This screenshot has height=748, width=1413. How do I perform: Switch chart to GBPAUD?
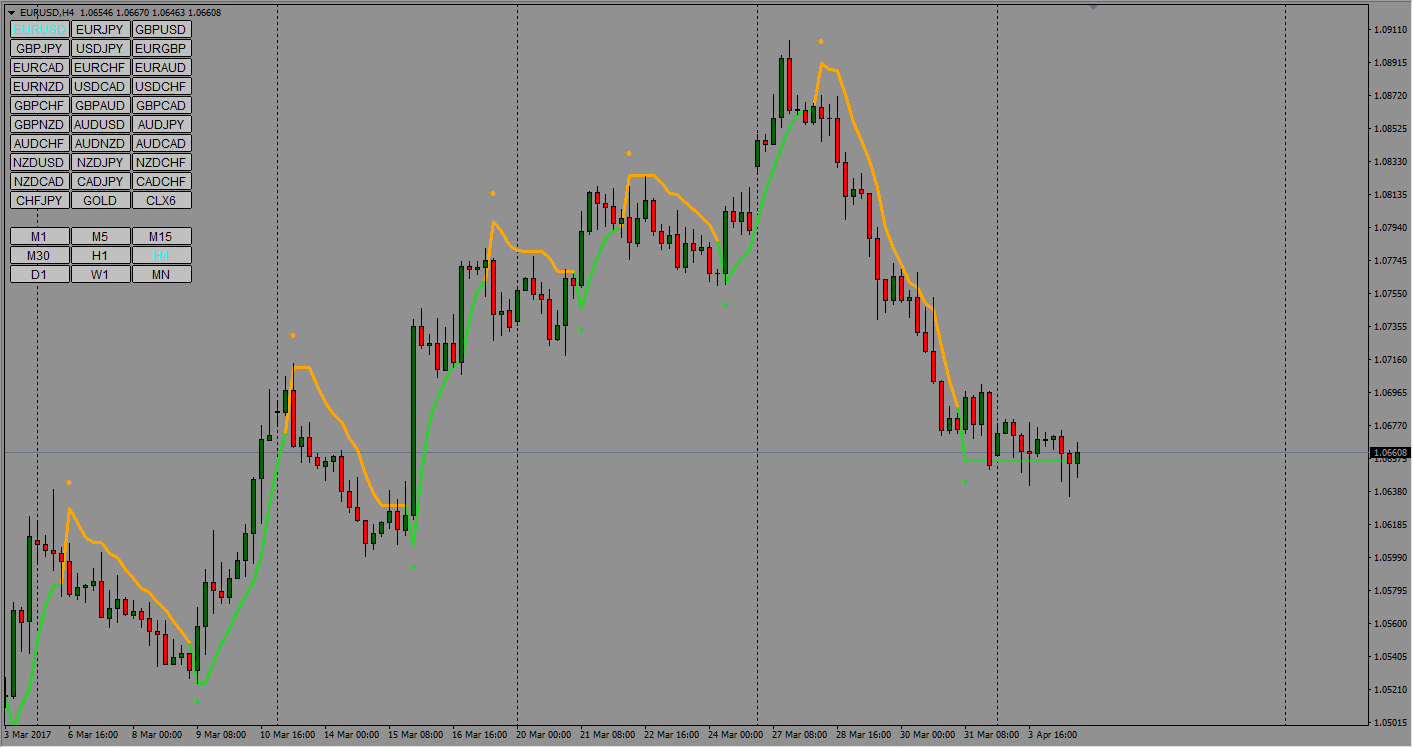100,105
